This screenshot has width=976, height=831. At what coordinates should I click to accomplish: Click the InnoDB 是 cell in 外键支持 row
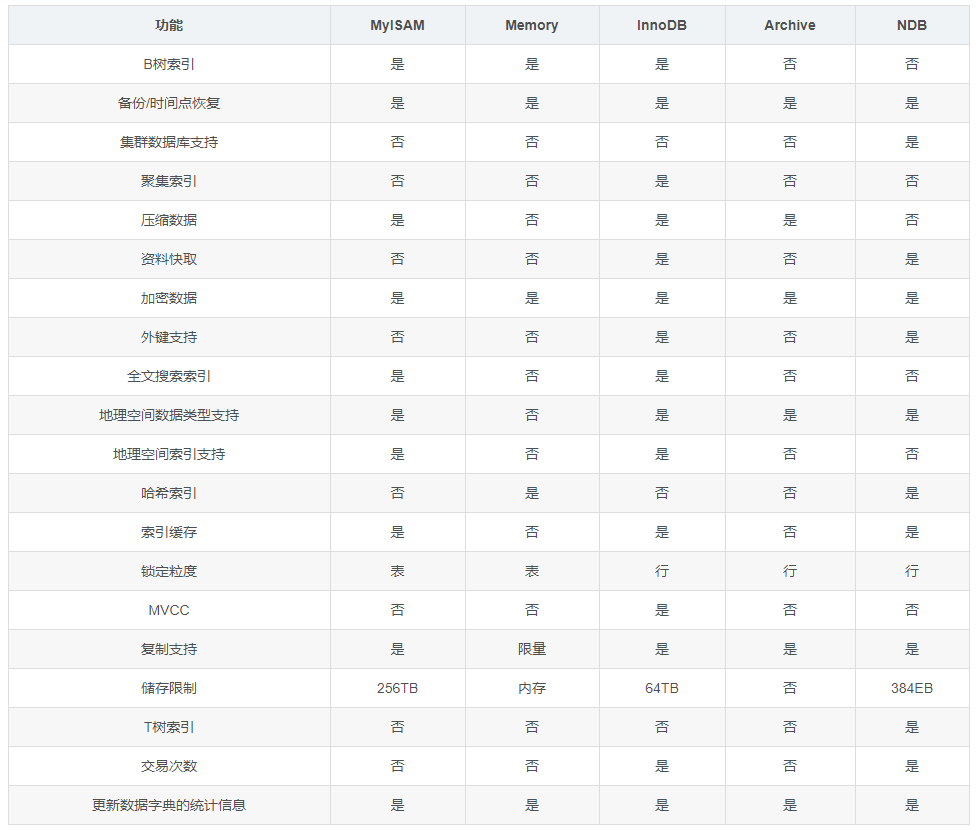pos(662,337)
